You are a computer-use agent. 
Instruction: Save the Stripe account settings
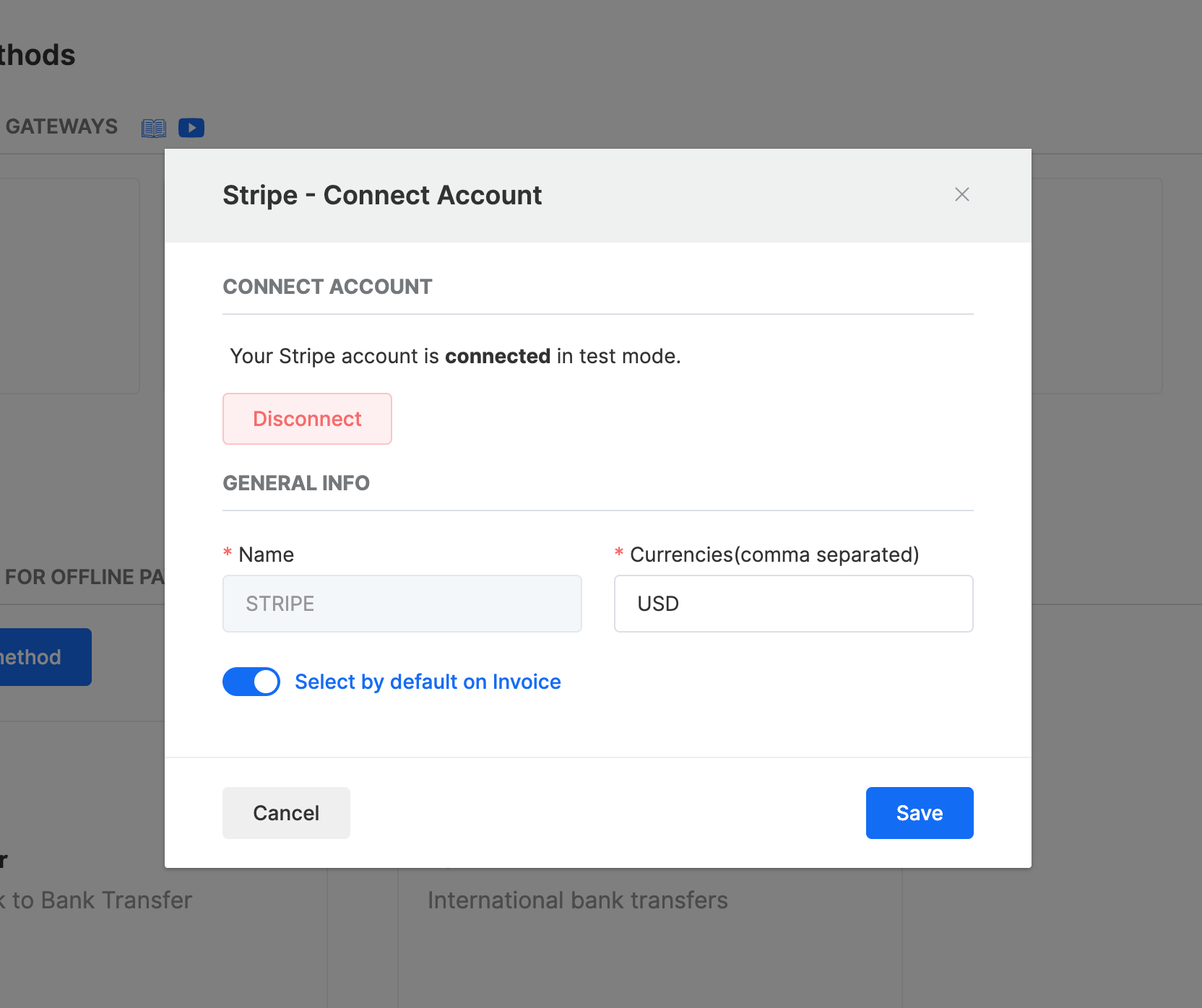[x=920, y=813]
